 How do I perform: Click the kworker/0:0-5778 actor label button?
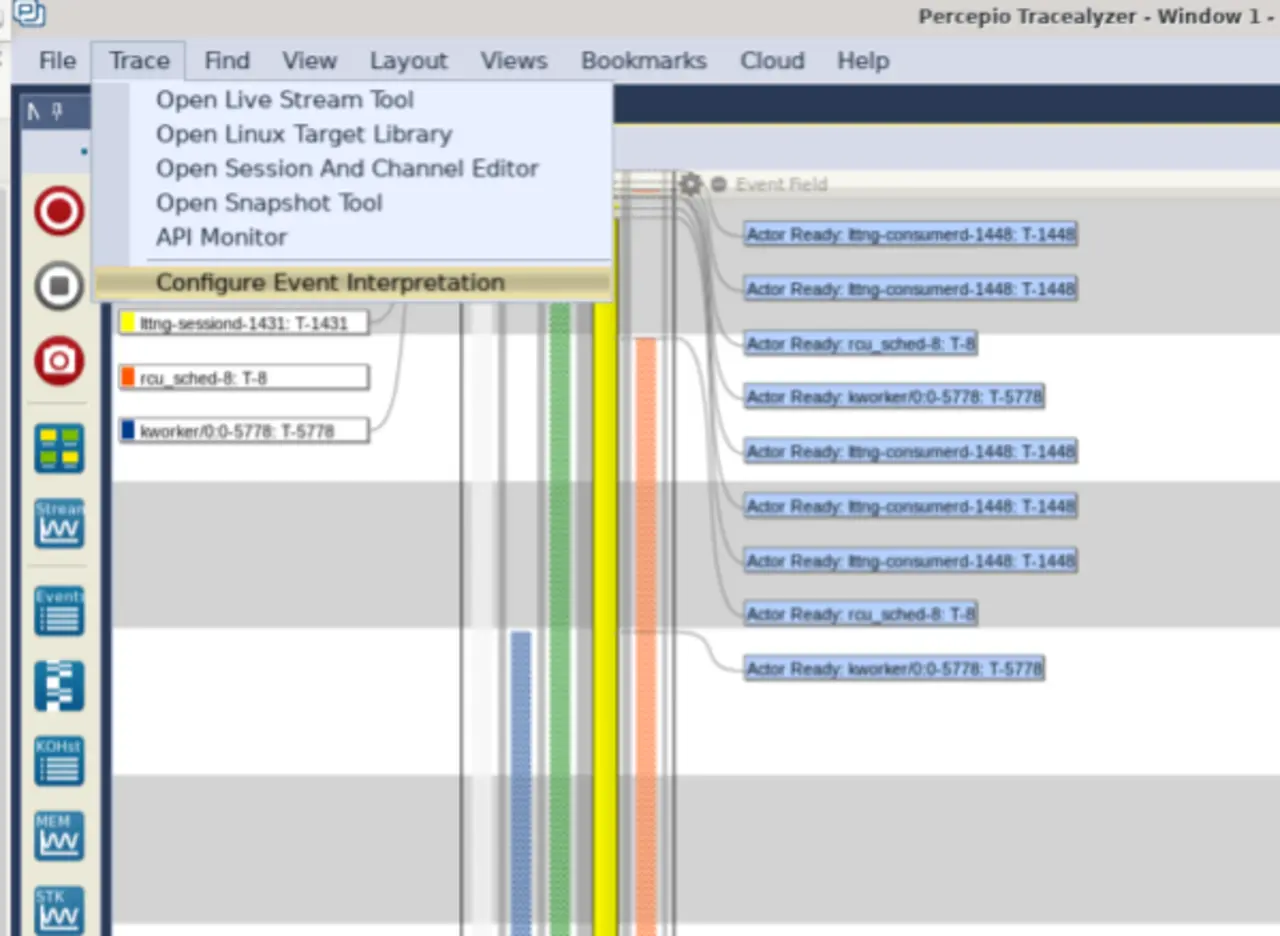[x=243, y=431]
